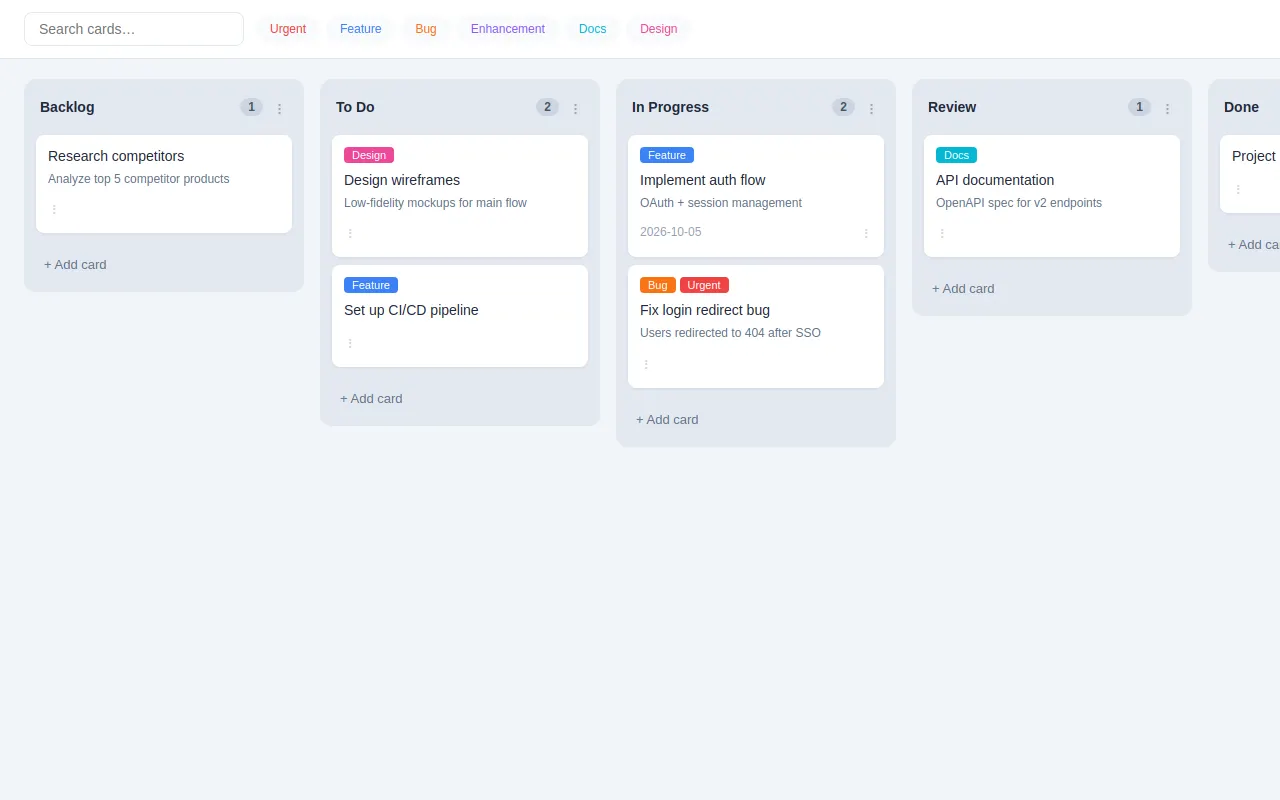Screen dimensions: 1280x800
Task: Click the To Do column card count badge
Action: click(x=547, y=107)
